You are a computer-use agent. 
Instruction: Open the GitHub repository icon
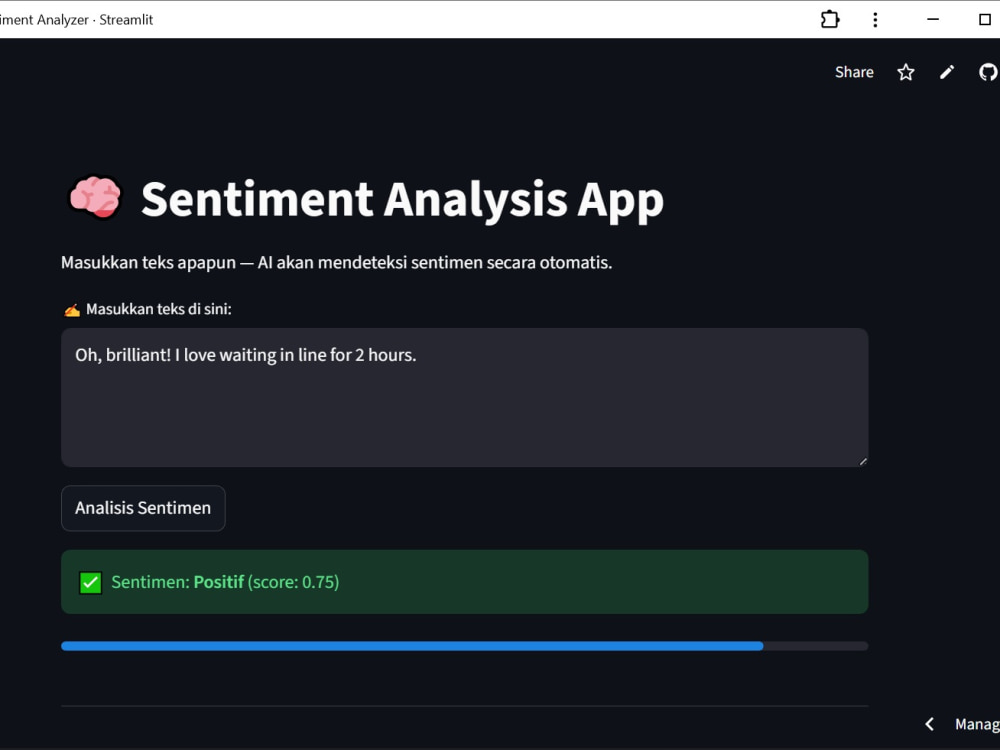(989, 72)
